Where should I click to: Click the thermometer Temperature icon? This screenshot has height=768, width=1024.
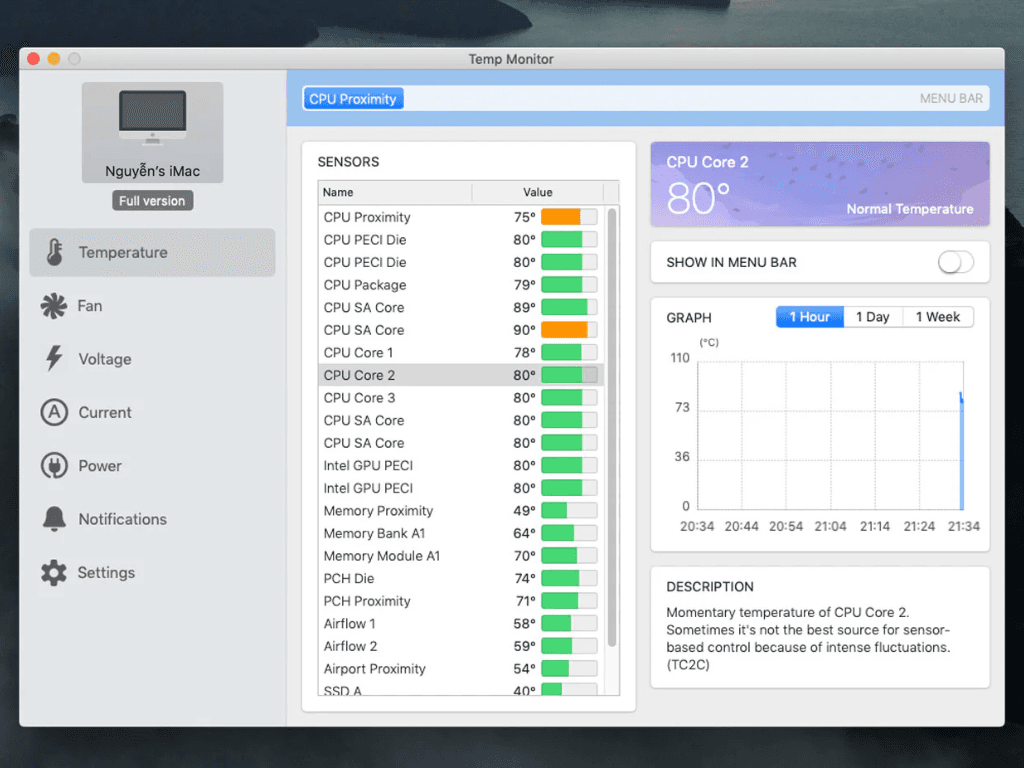(x=54, y=253)
